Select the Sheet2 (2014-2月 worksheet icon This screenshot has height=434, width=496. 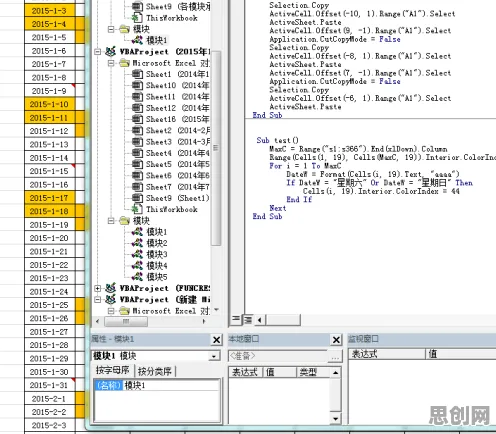[137, 130]
